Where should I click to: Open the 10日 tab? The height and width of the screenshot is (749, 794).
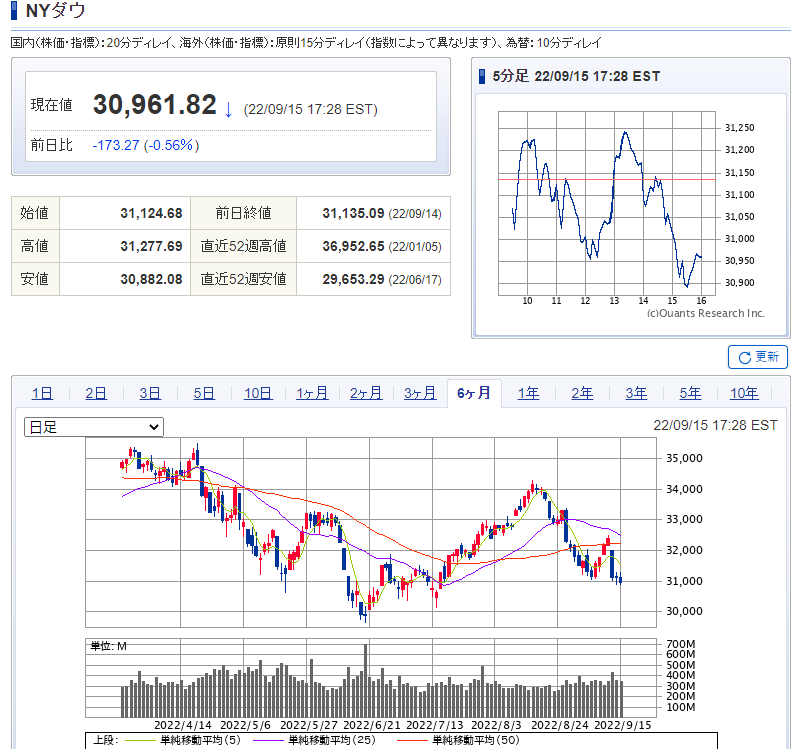[258, 393]
